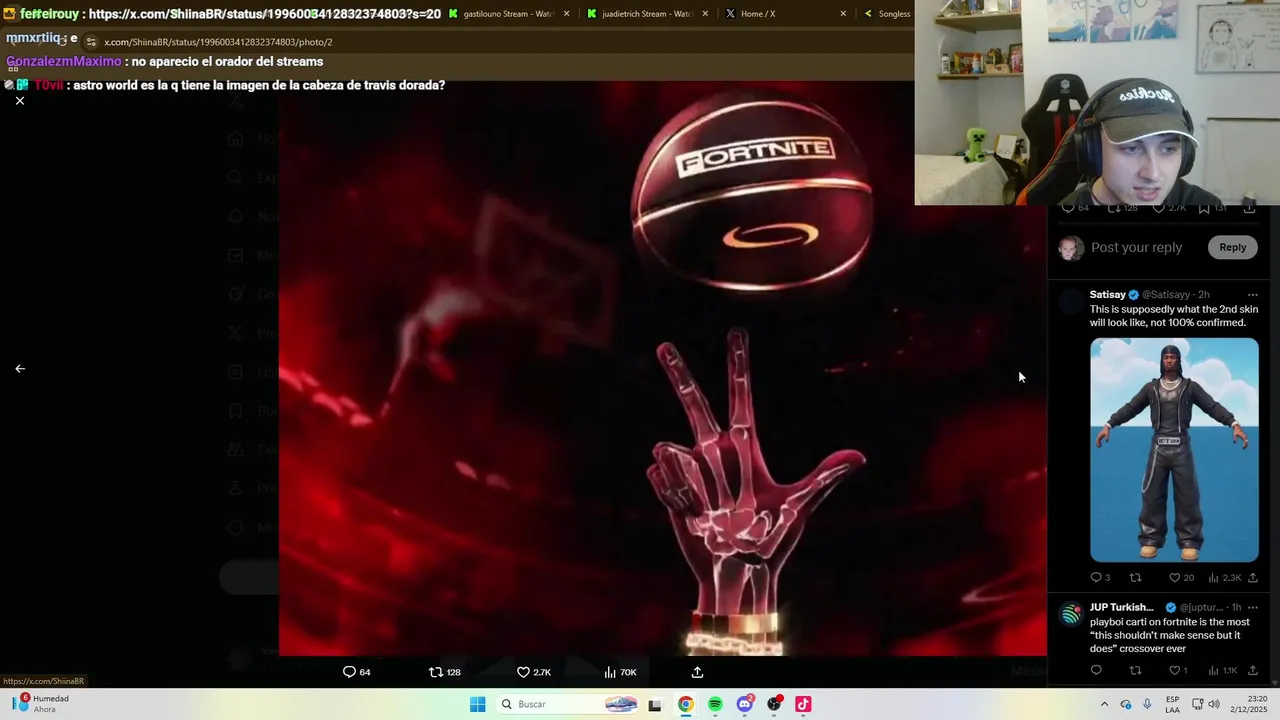Repost Satisay's reply
Image resolution: width=1280 pixels, height=720 pixels.
pyautogui.click(x=1135, y=578)
